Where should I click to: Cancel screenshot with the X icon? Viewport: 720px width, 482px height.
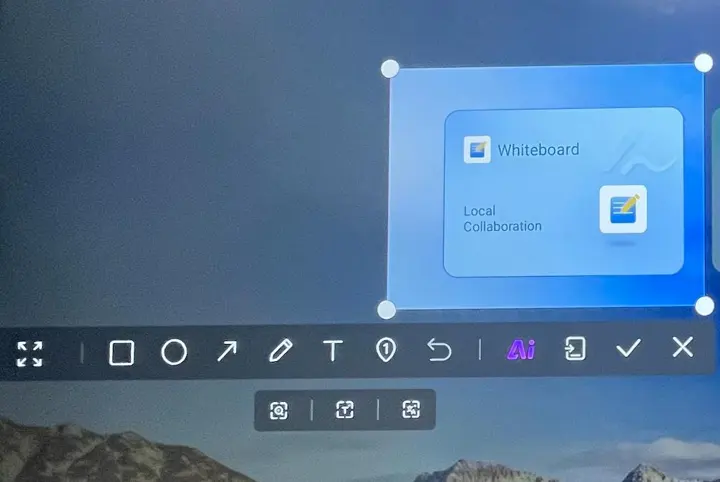(x=683, y=347)
